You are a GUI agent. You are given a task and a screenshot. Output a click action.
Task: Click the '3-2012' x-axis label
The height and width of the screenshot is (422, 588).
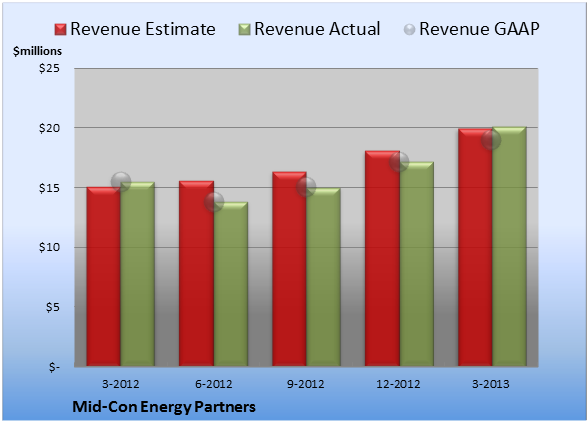tap(121, 384)
